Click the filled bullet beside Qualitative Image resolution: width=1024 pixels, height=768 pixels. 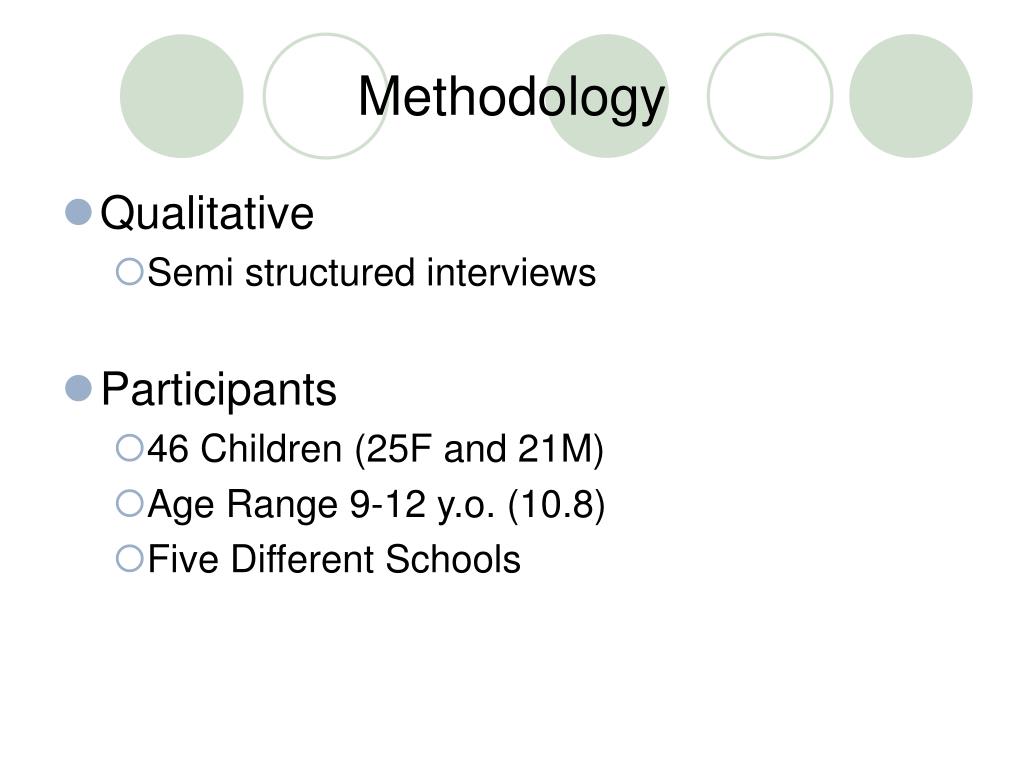point(78,212)
